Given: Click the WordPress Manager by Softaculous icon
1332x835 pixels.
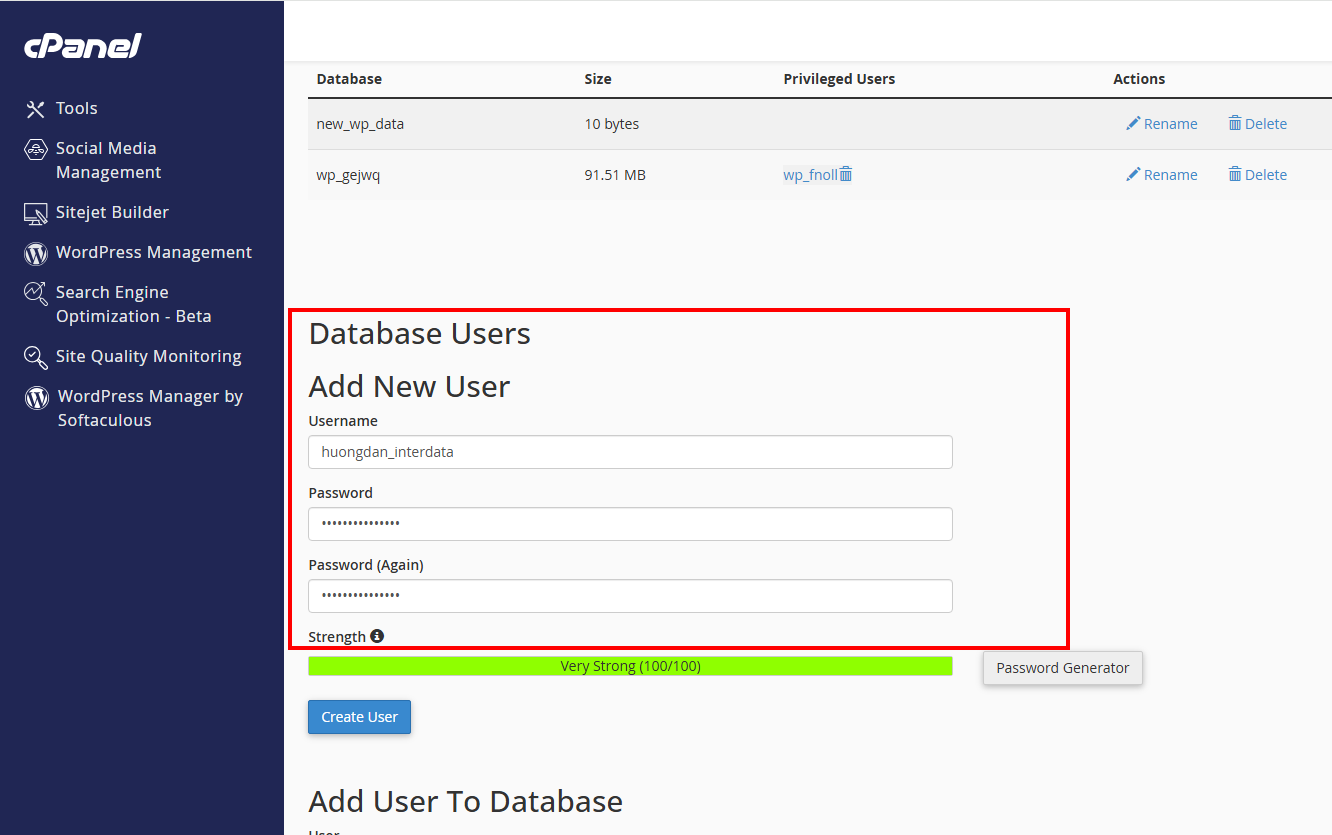Looking at the screenshot, I should [x=37, y=397].
